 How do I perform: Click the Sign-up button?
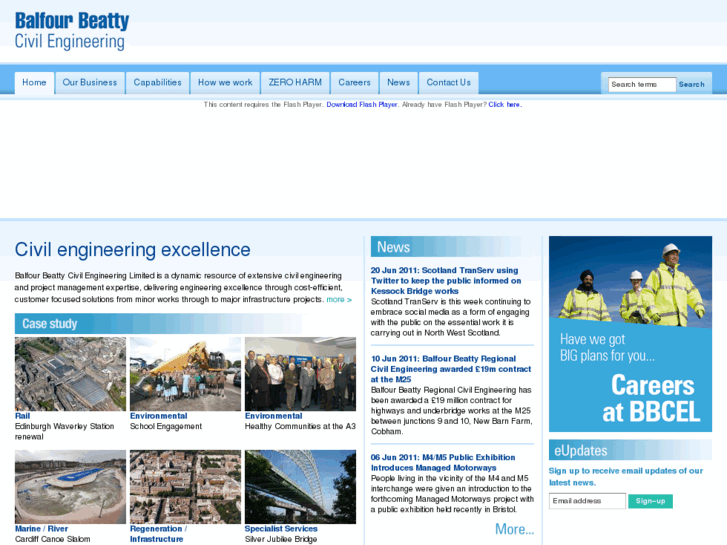650,501
